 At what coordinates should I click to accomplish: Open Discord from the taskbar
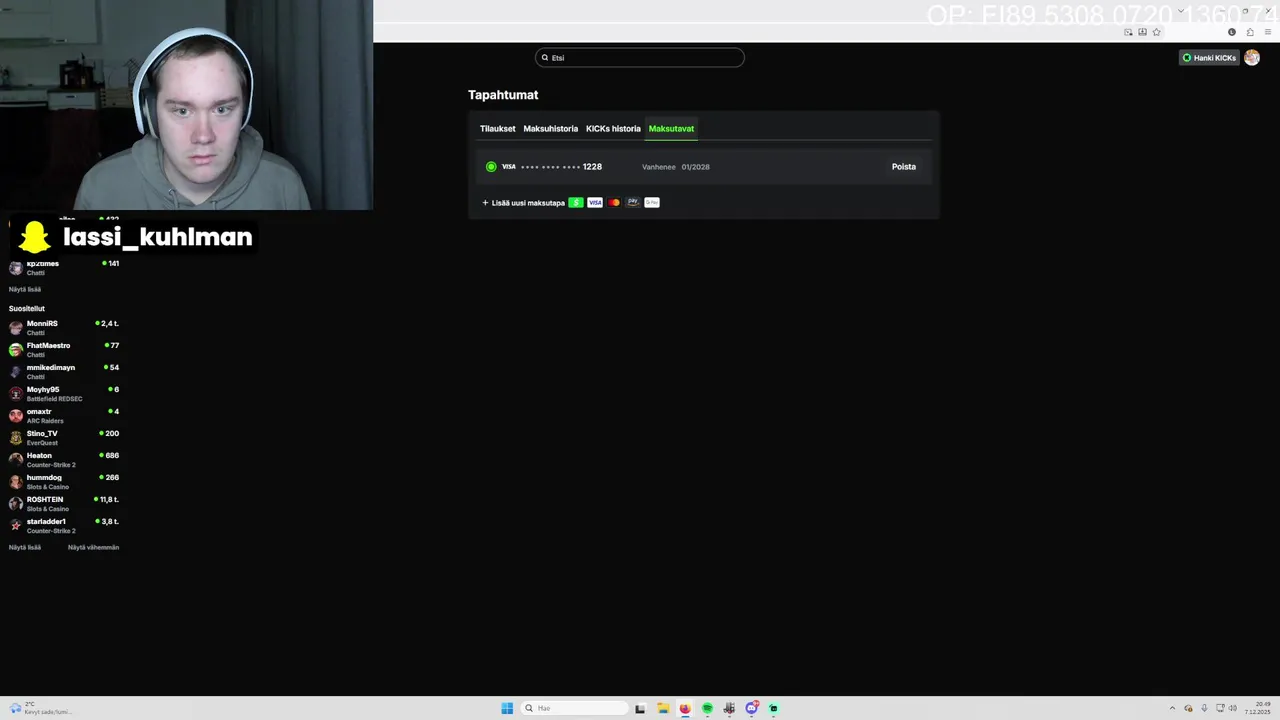coord(751,708)
